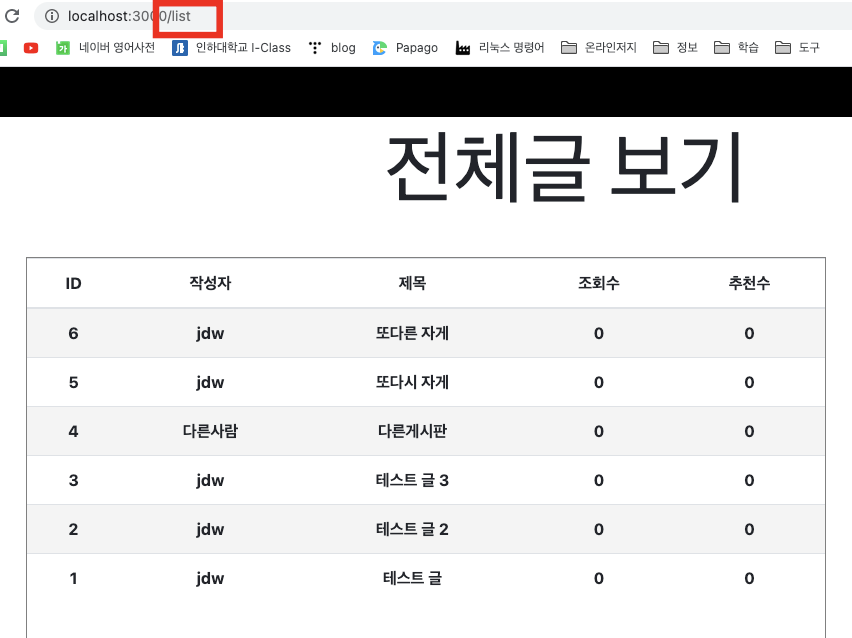
Task: Click the green 네이버 영어사전 favicon
Action: [63, 48]
